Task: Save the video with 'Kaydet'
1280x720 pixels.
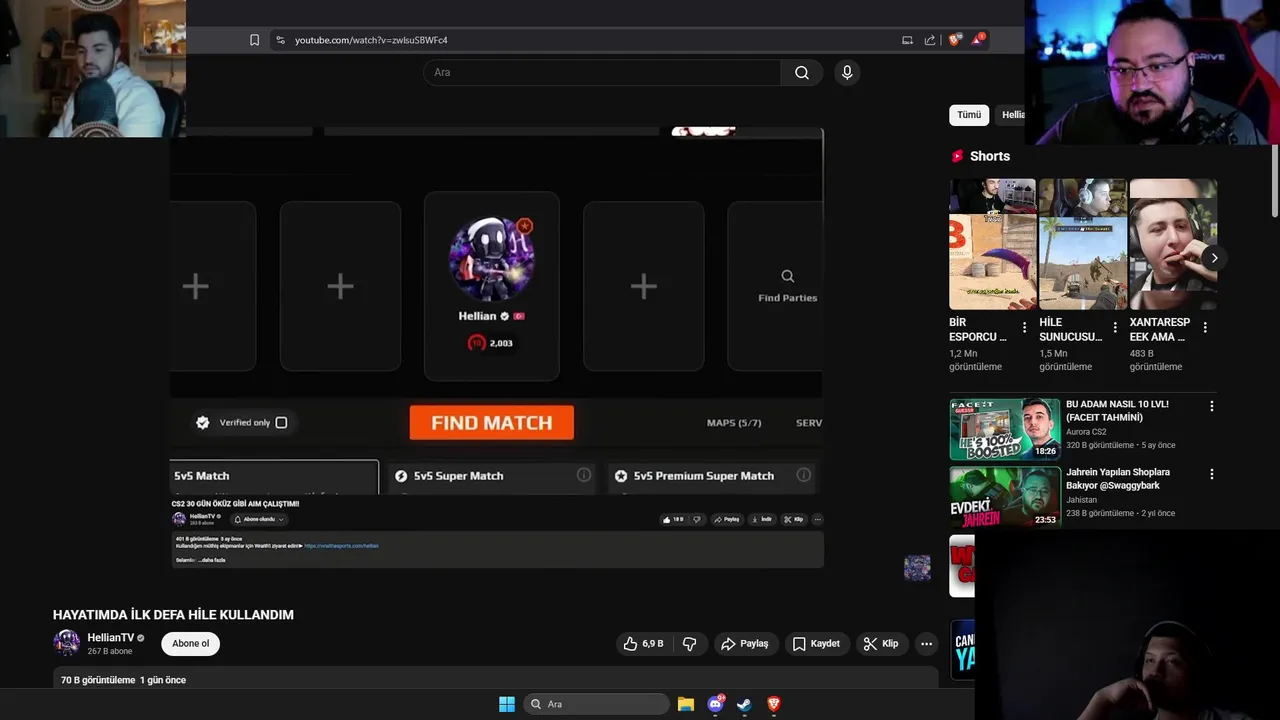Action: (x=816, y=644)
